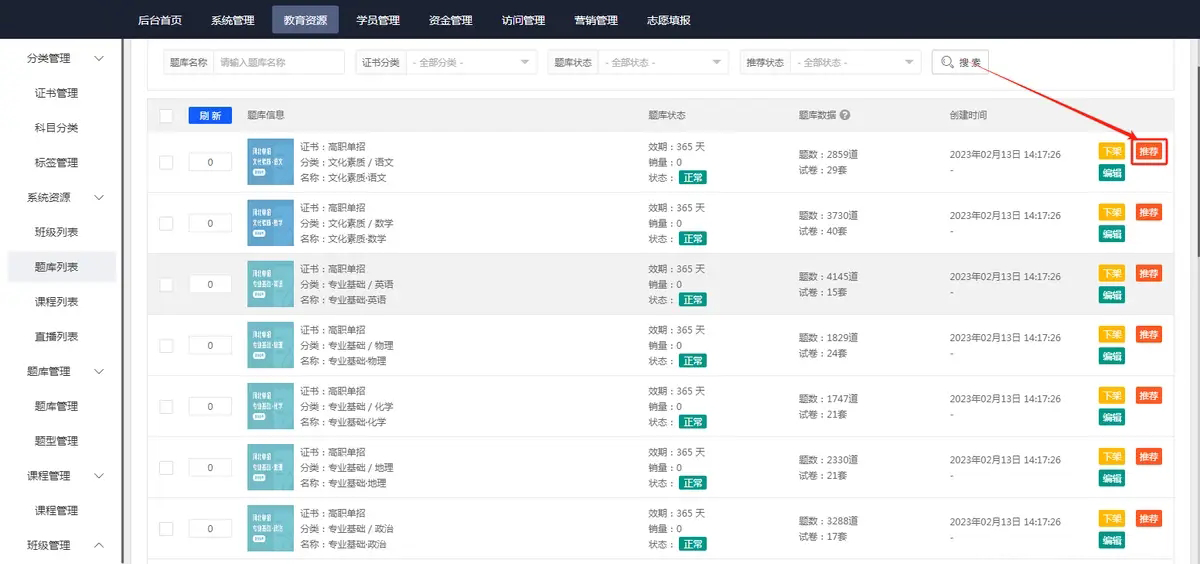Click 下架 for the 文化素质-数学 row
The height and width of the screenshot is (564, 1200).
tap(1111, 213)
